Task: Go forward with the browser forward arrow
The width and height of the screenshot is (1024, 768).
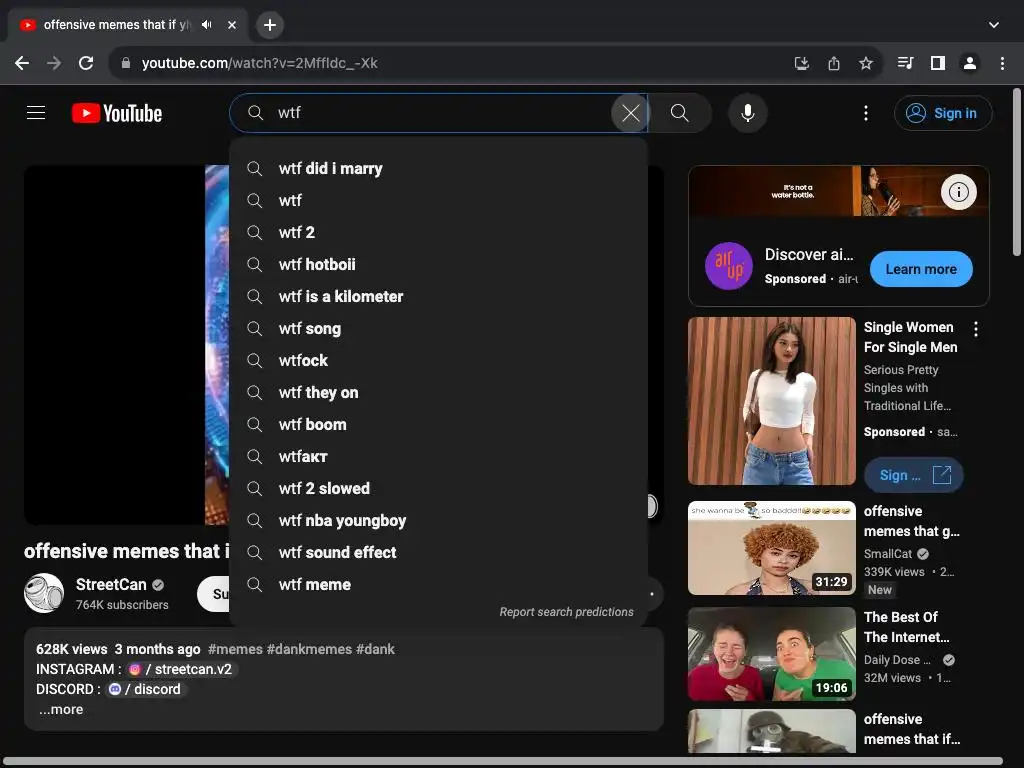Action: click(54, 63)
